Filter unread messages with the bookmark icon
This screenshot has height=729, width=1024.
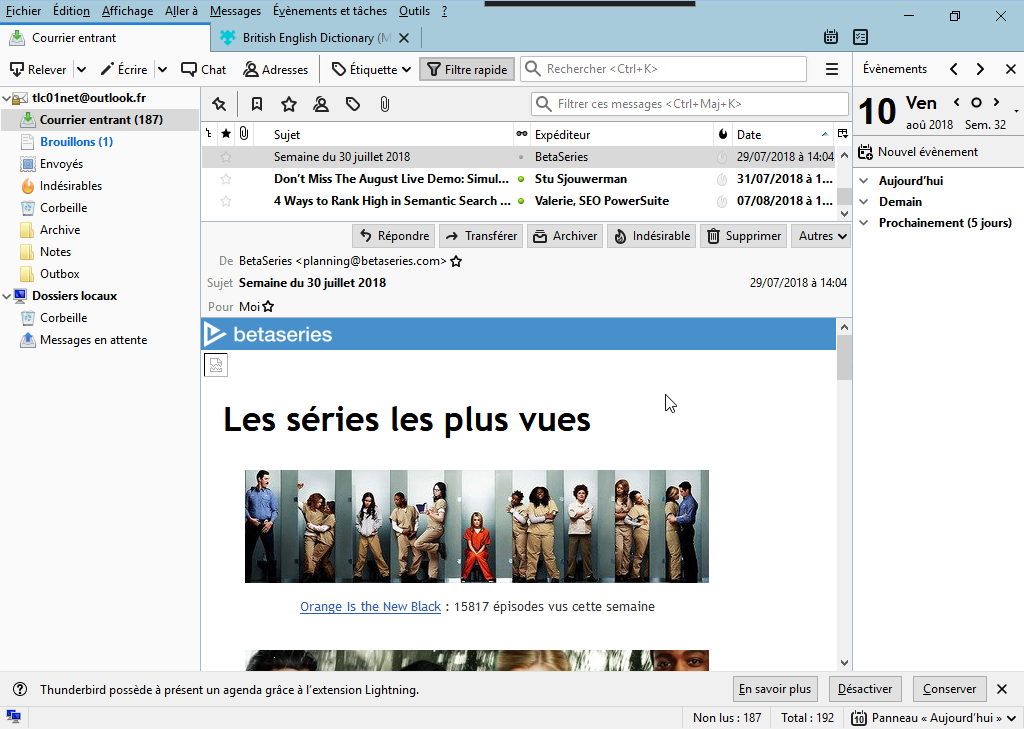(x=257, y=104)
